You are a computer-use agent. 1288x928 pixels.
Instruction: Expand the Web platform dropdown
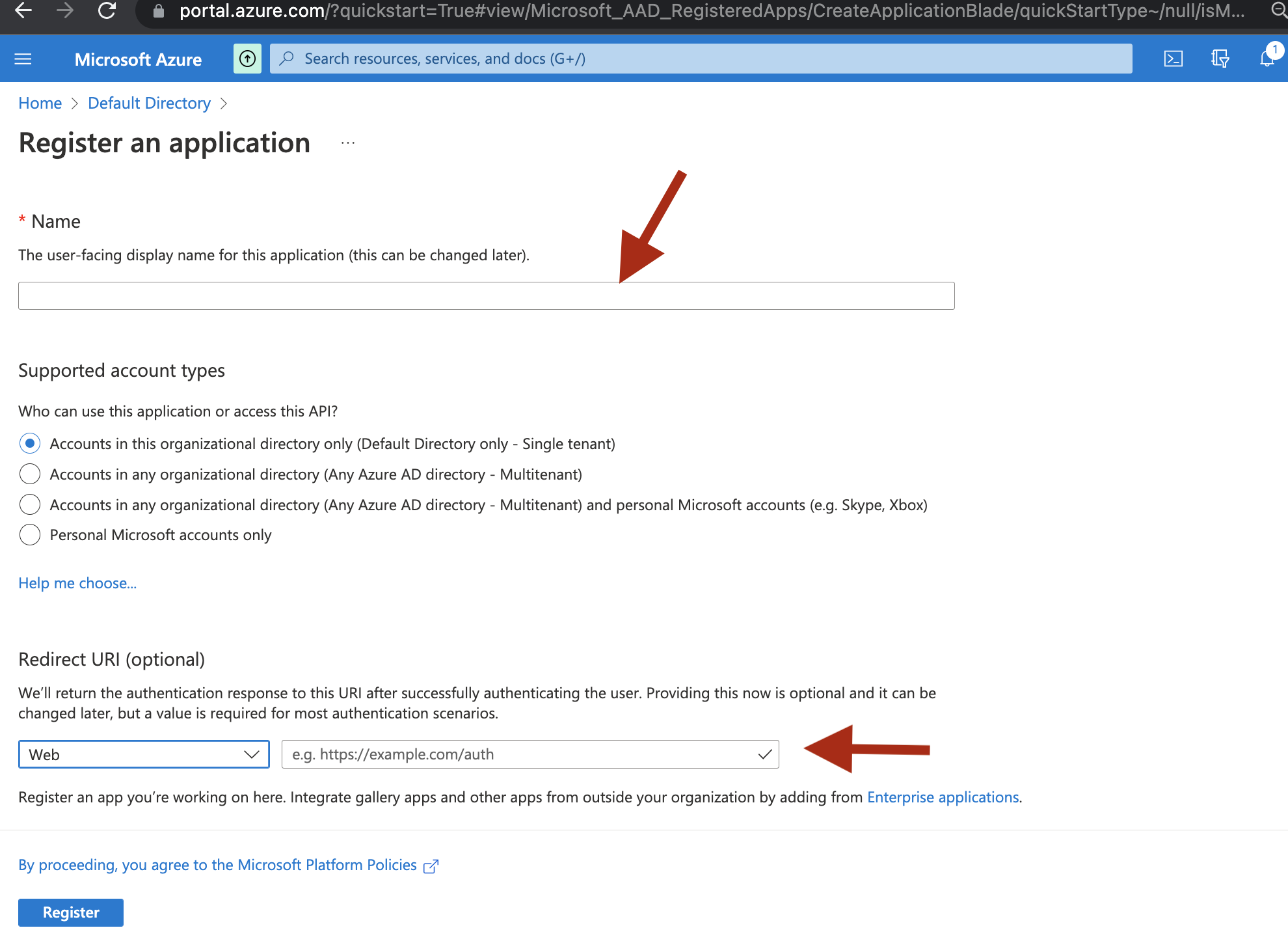click(x=144, y=754)
